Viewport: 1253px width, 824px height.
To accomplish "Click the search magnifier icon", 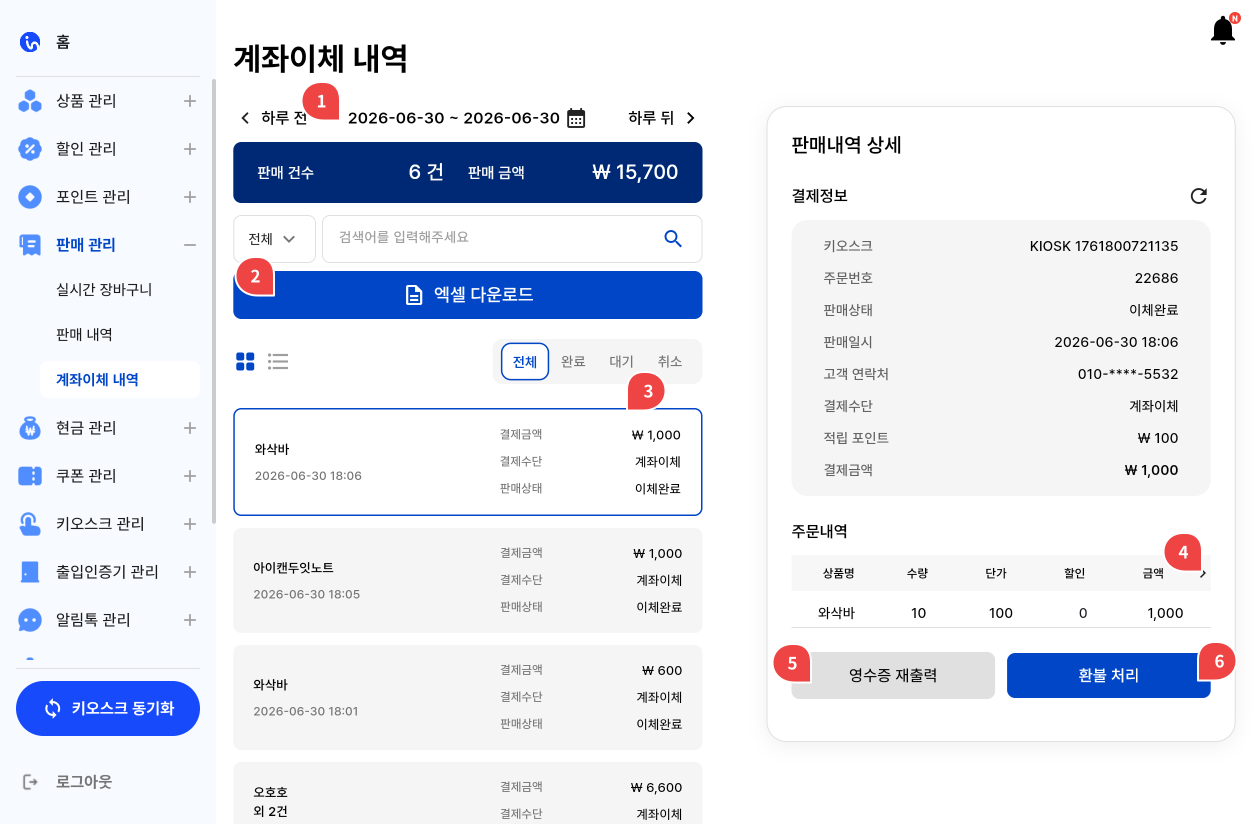I will click(673, 238).
